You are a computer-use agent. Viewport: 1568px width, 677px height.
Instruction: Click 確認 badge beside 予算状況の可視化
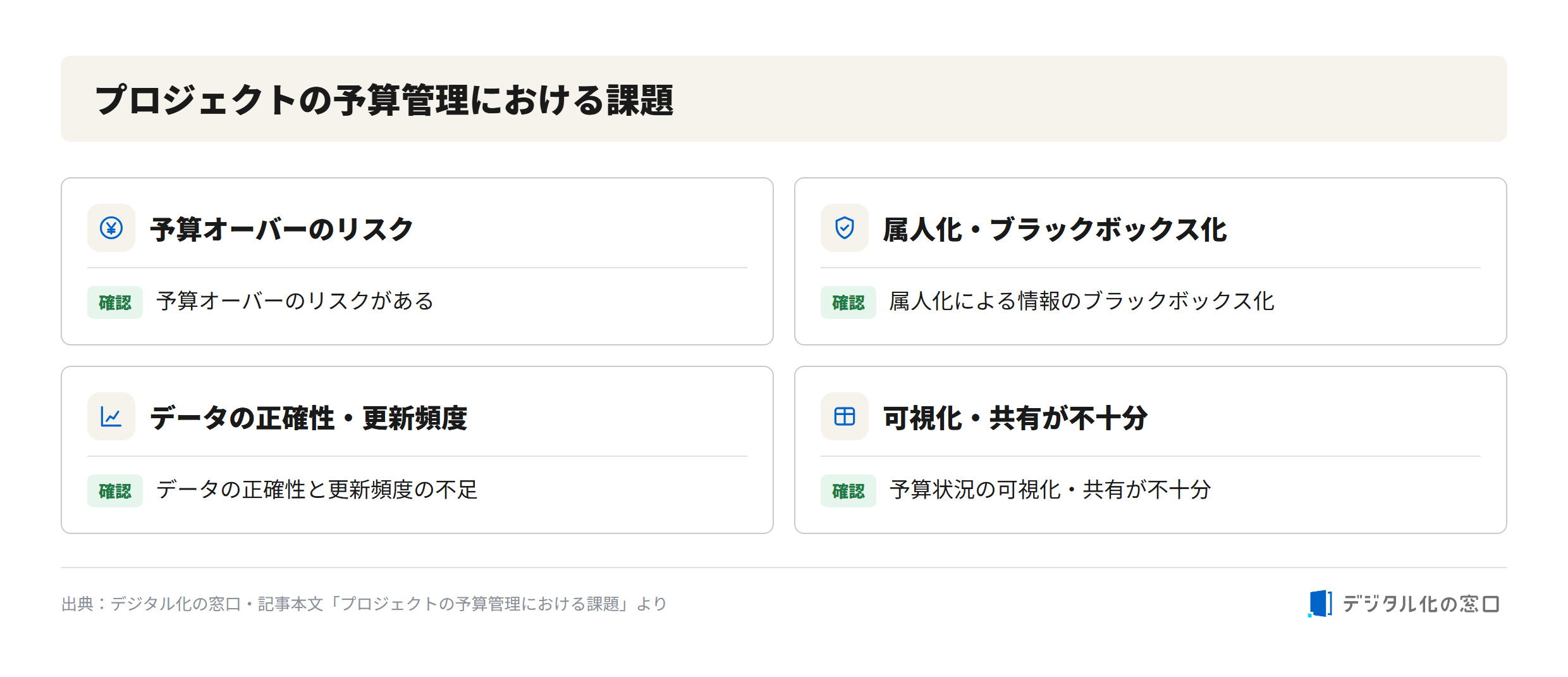[848, 491]
